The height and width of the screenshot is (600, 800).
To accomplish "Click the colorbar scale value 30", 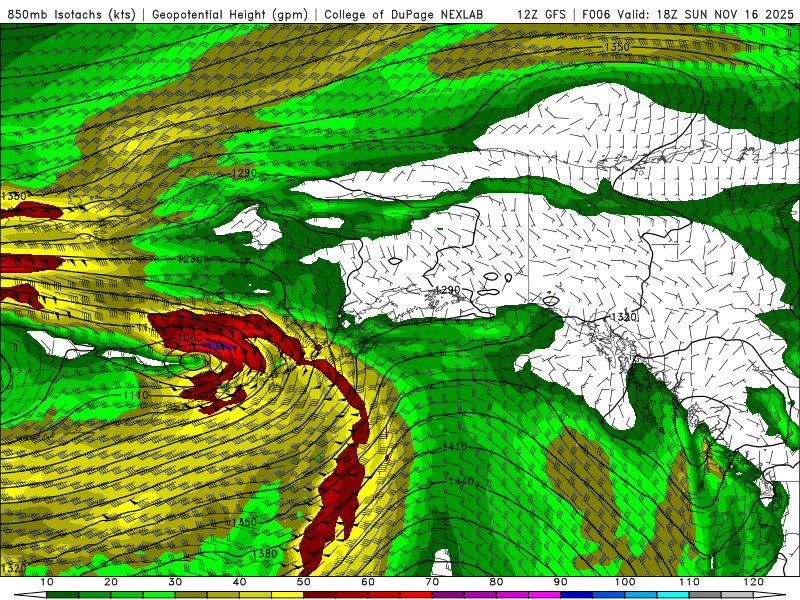I will tap(175, 582).
